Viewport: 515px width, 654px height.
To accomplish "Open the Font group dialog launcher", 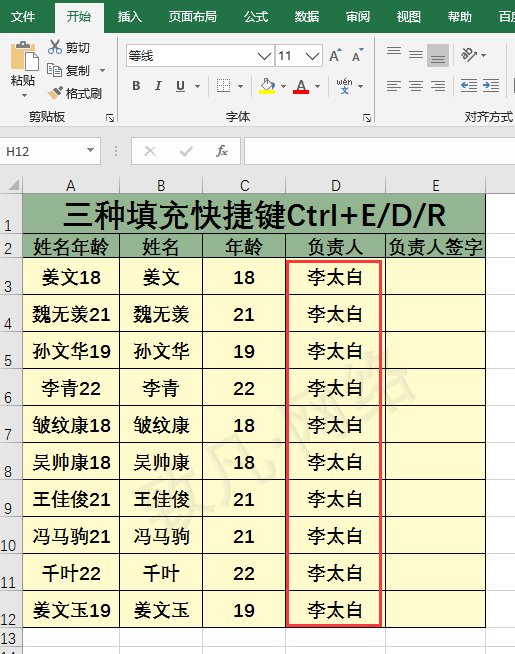I will click(x=367, y=118).
